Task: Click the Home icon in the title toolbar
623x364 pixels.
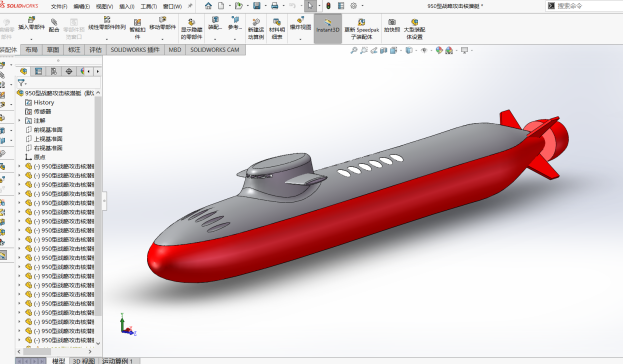Action: pos(208,6)
